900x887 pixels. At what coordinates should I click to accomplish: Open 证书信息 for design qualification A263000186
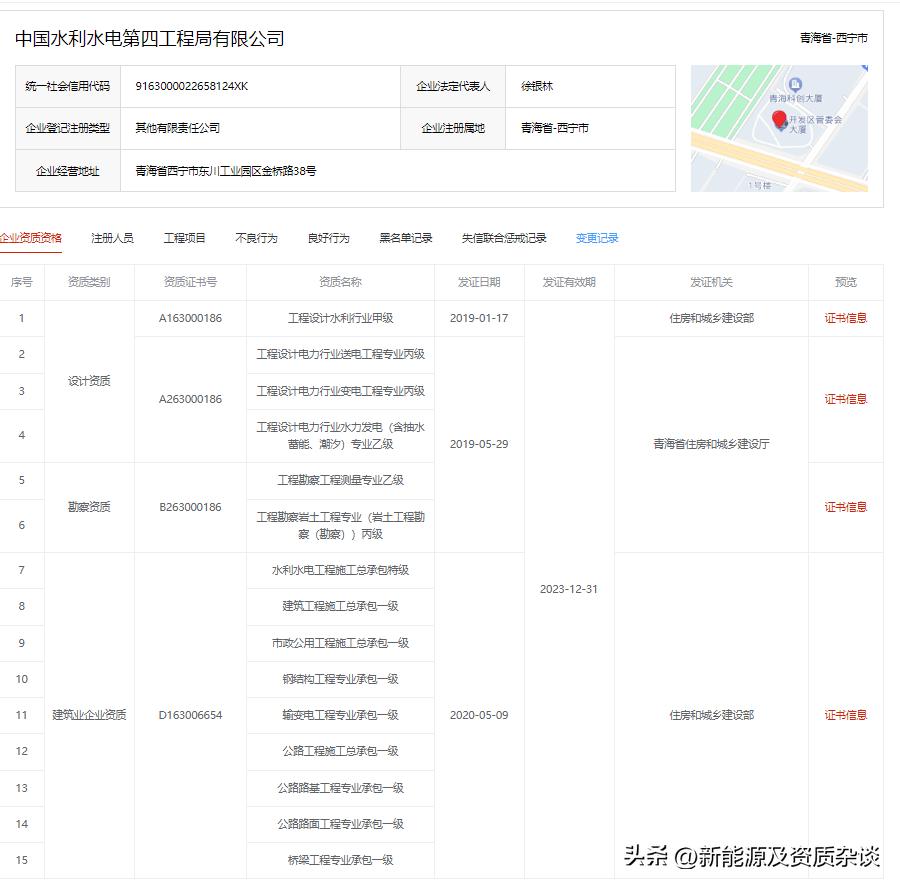(x=845, y=398)
